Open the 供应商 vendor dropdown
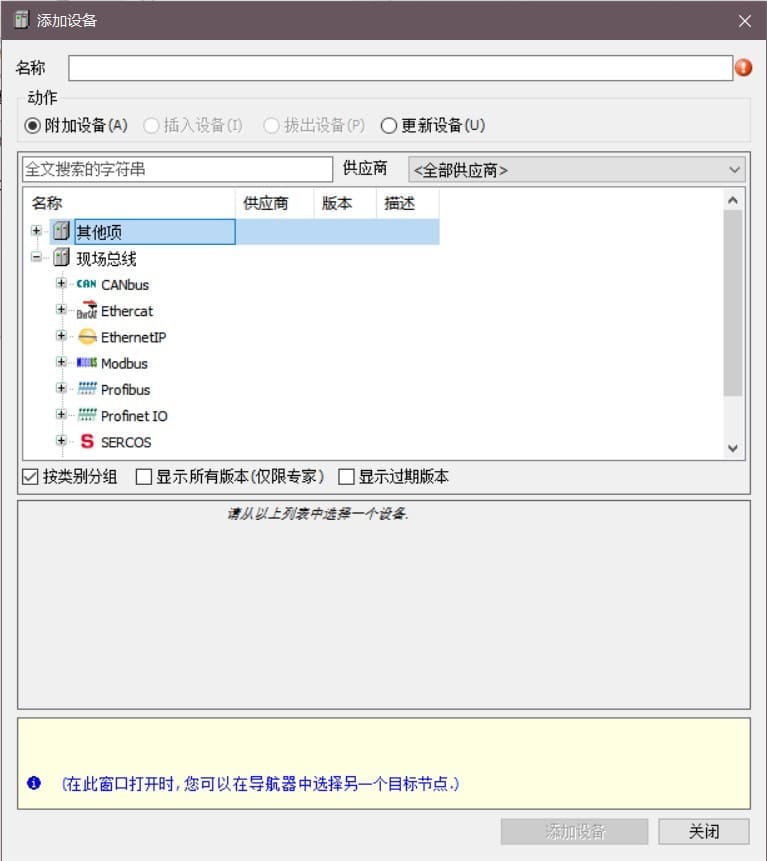Image resolution: width=767 pixels, height=861 pixels. [577, 170]
